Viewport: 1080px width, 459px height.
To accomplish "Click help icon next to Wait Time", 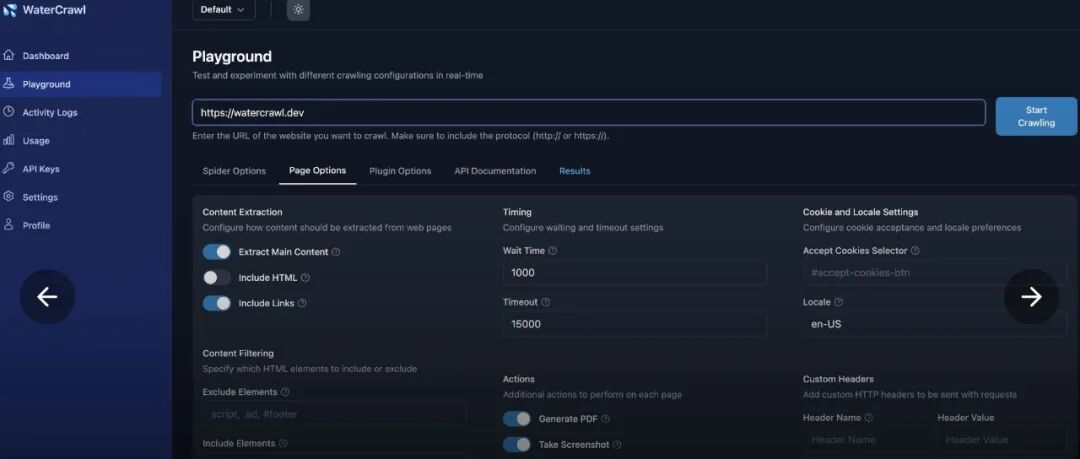I will point(552,251).
